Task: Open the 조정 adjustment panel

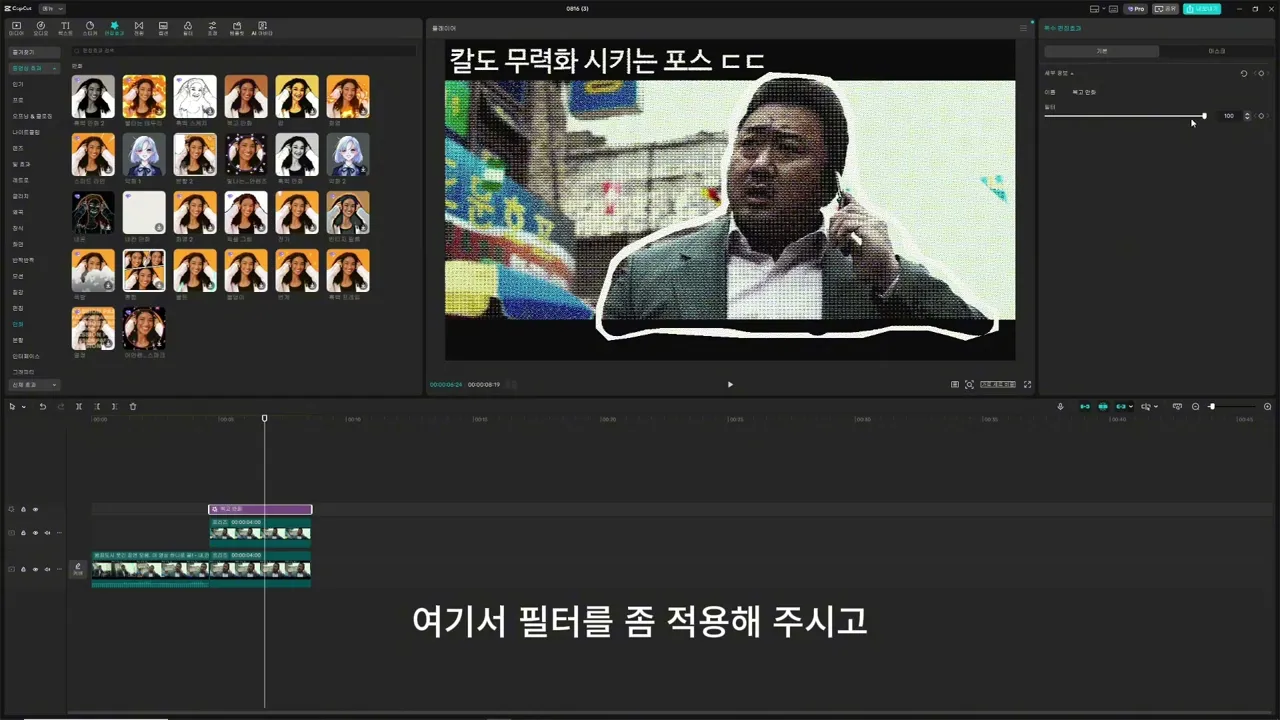Action: click(x=212, y=28)
